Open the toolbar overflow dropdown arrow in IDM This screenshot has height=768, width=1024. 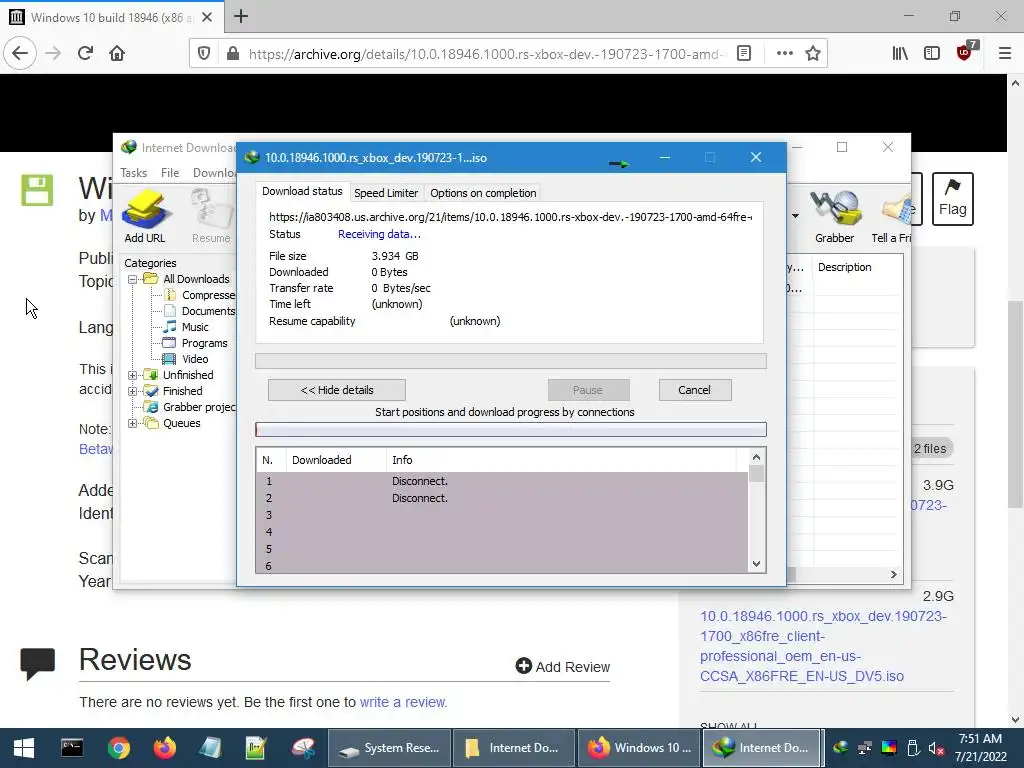coord(795,216)
